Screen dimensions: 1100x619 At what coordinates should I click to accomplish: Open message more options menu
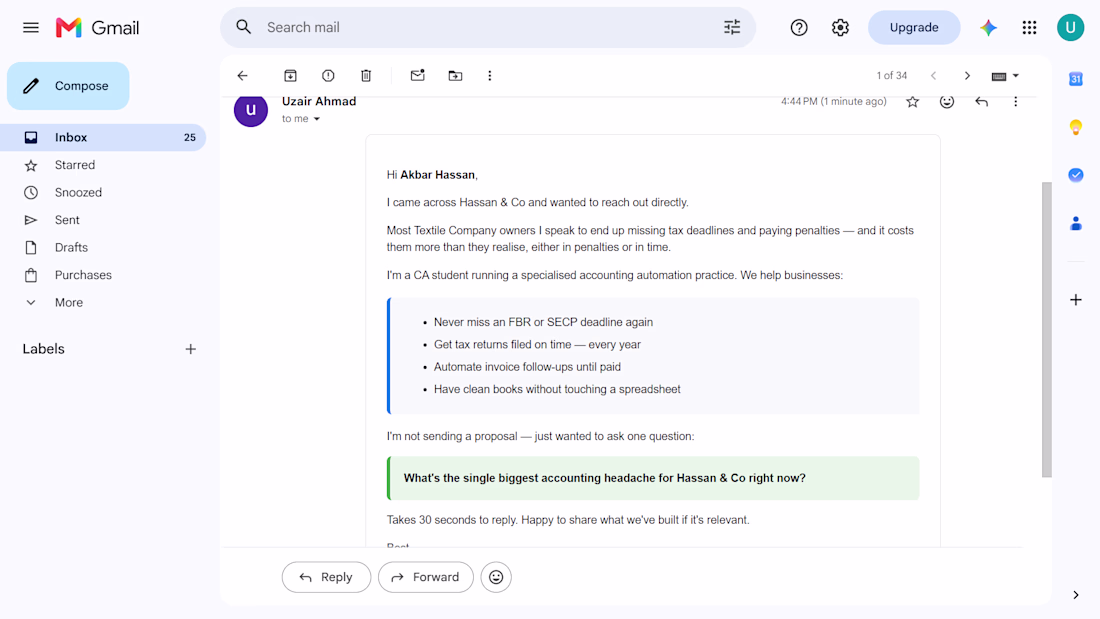(x=1015, y=102)
